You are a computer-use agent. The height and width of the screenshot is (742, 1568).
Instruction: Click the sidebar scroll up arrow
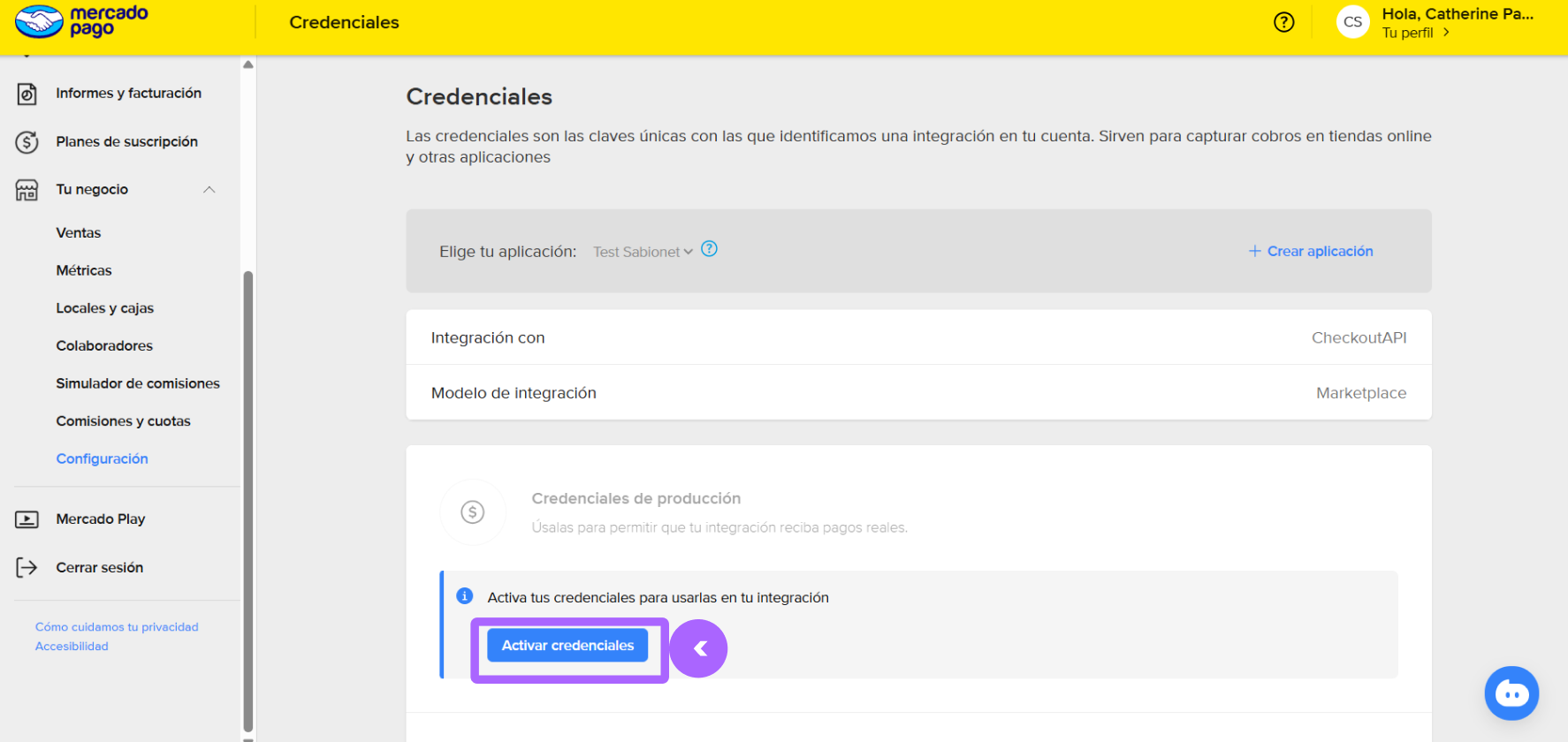[x=248, y=64]
